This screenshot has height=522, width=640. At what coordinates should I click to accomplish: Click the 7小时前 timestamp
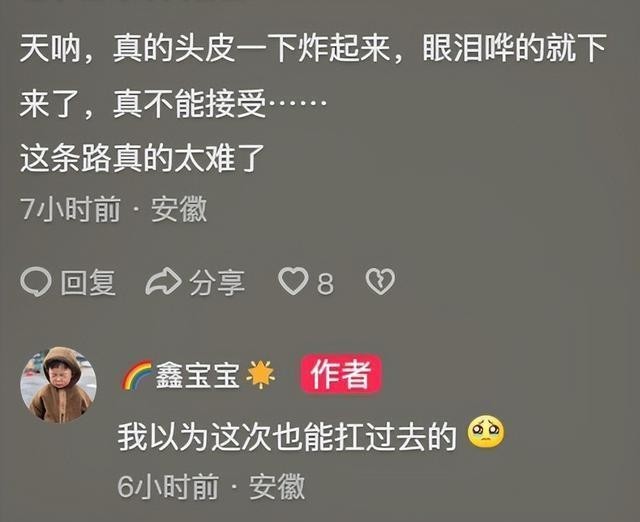71,209
